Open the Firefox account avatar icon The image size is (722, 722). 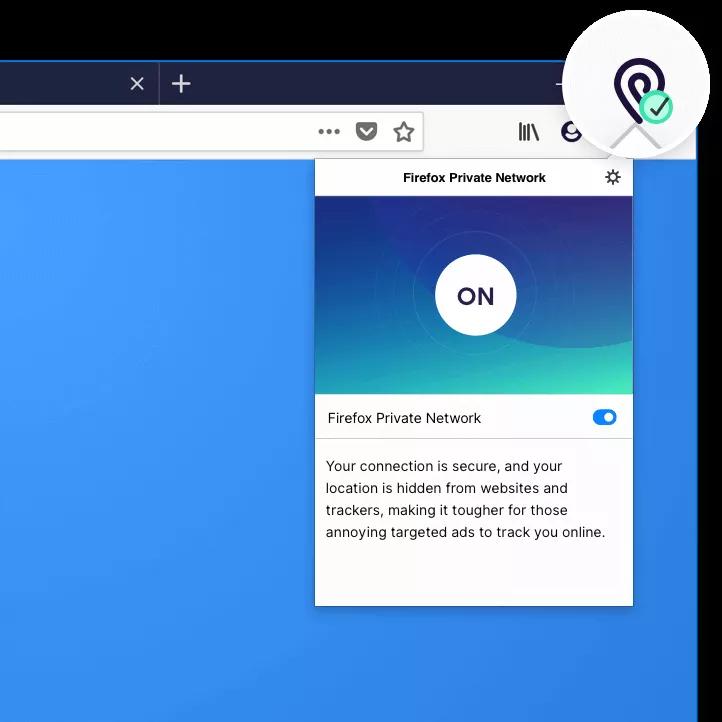[x=571, y=132]
